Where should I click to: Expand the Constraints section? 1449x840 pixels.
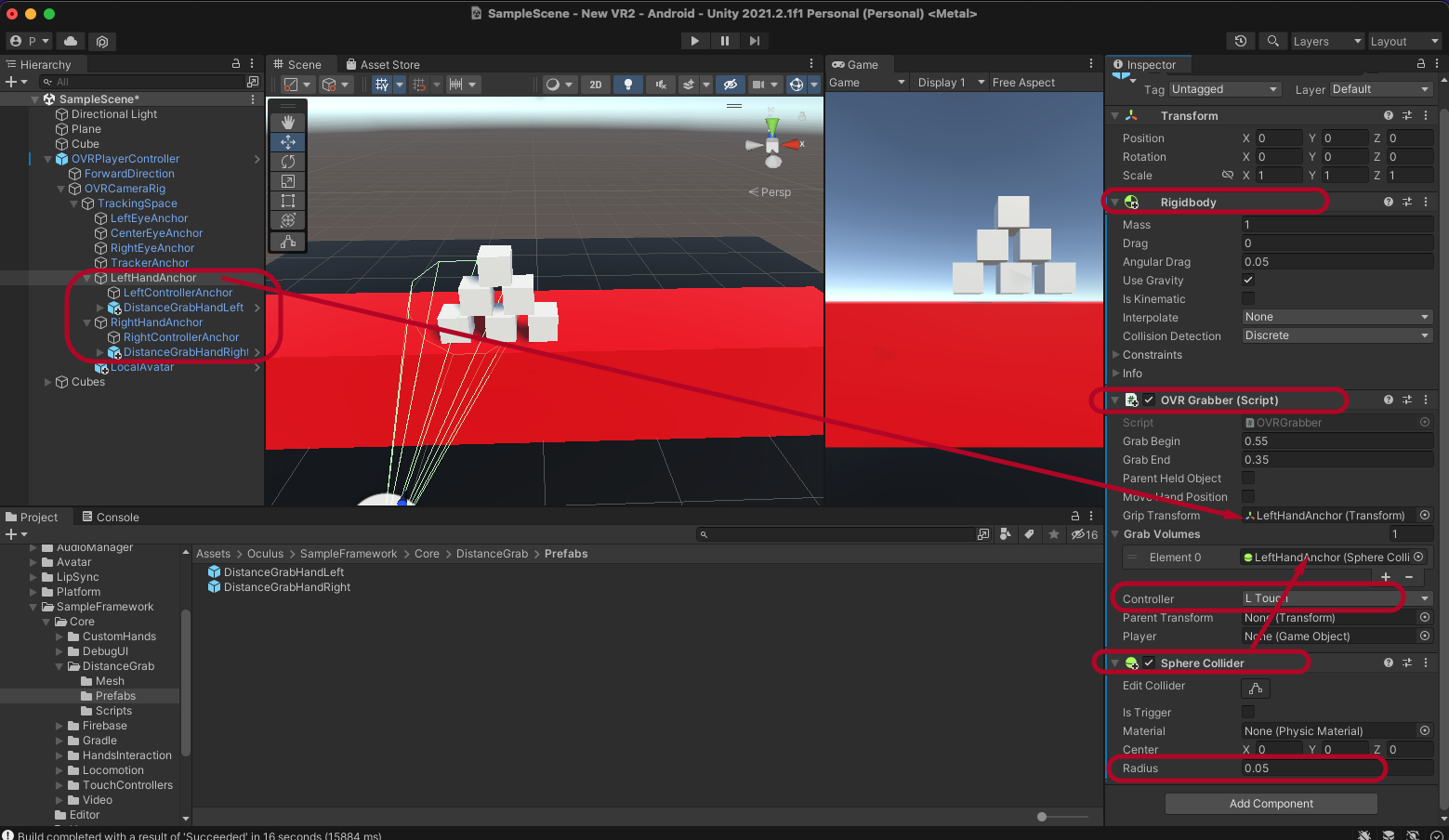point(1116,354)
